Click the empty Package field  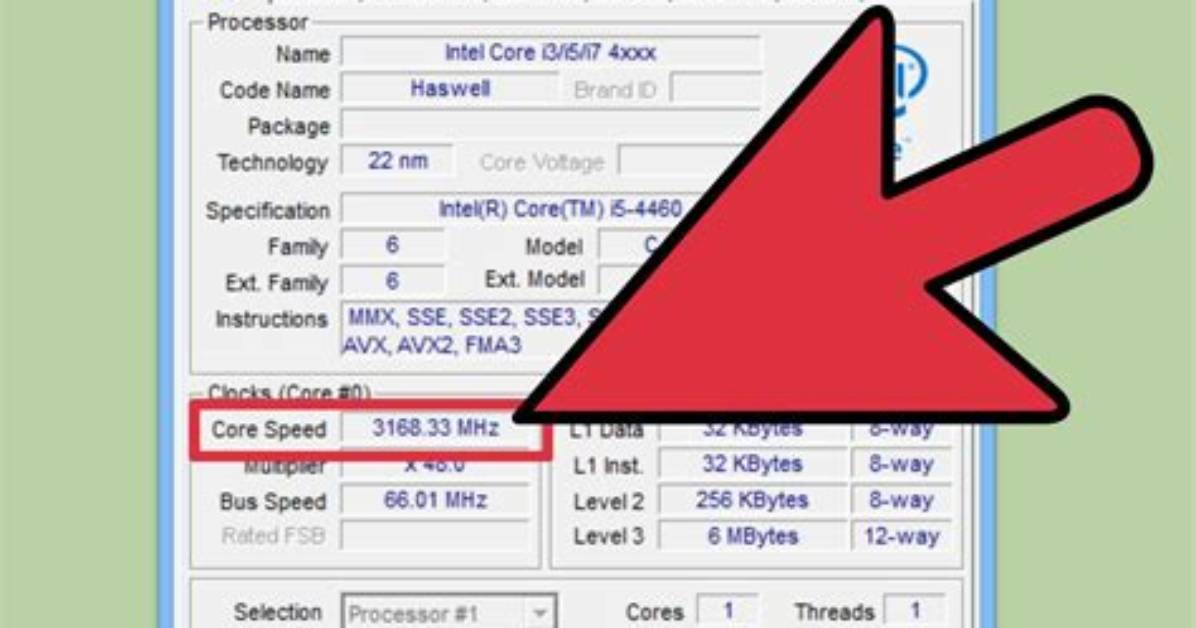coord(551,125)
